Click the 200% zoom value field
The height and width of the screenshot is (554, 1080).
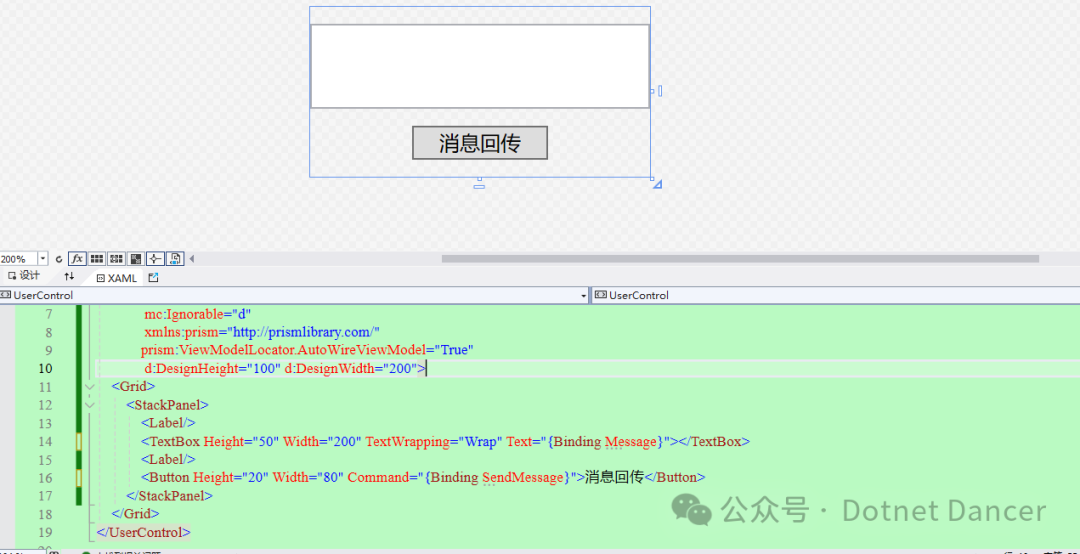click(x=19, y=259)
